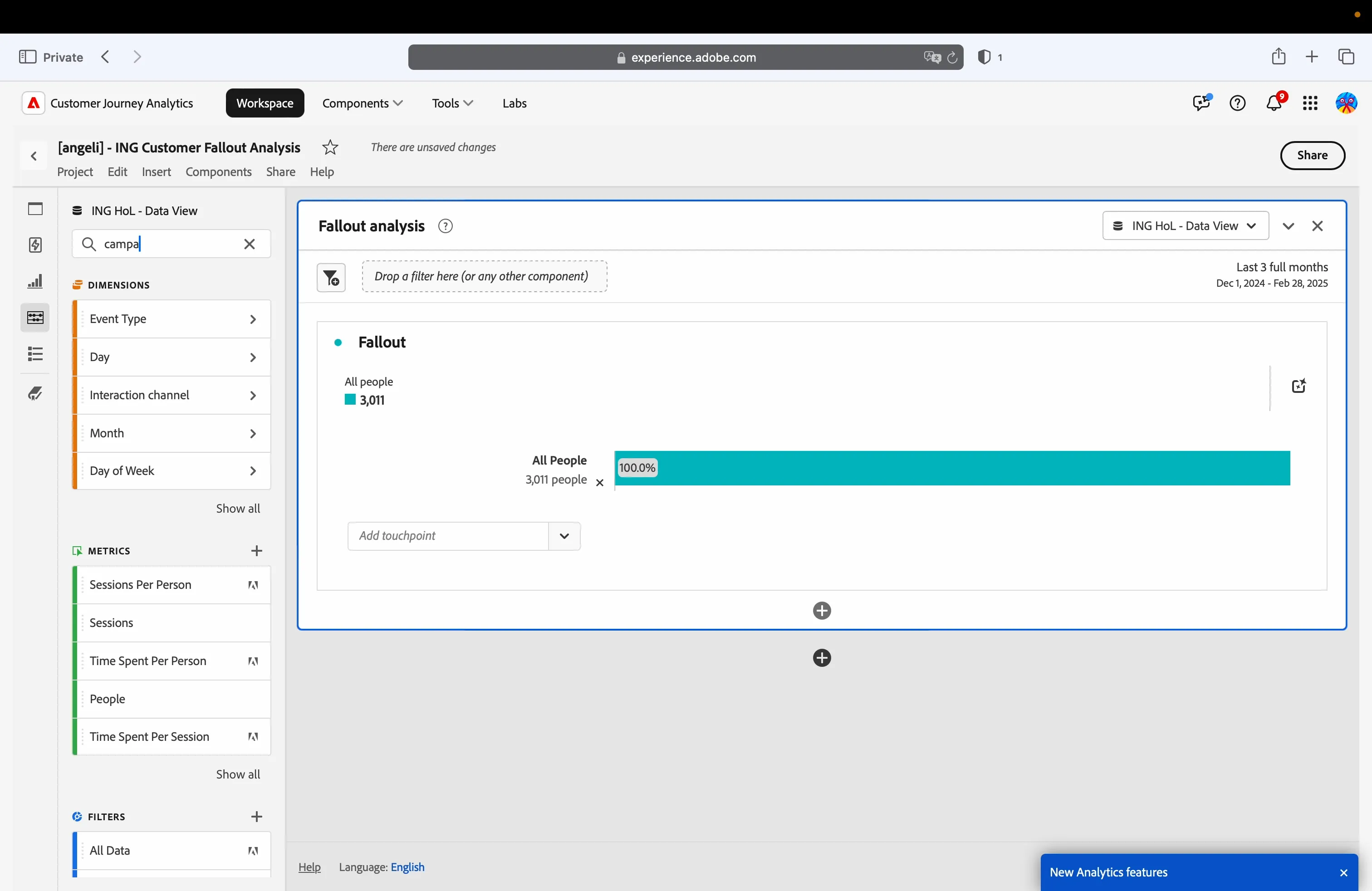Open the help question-mark icon in header
The image size is (1372, 891).
pyautogui.click(x=1238, y=103)
